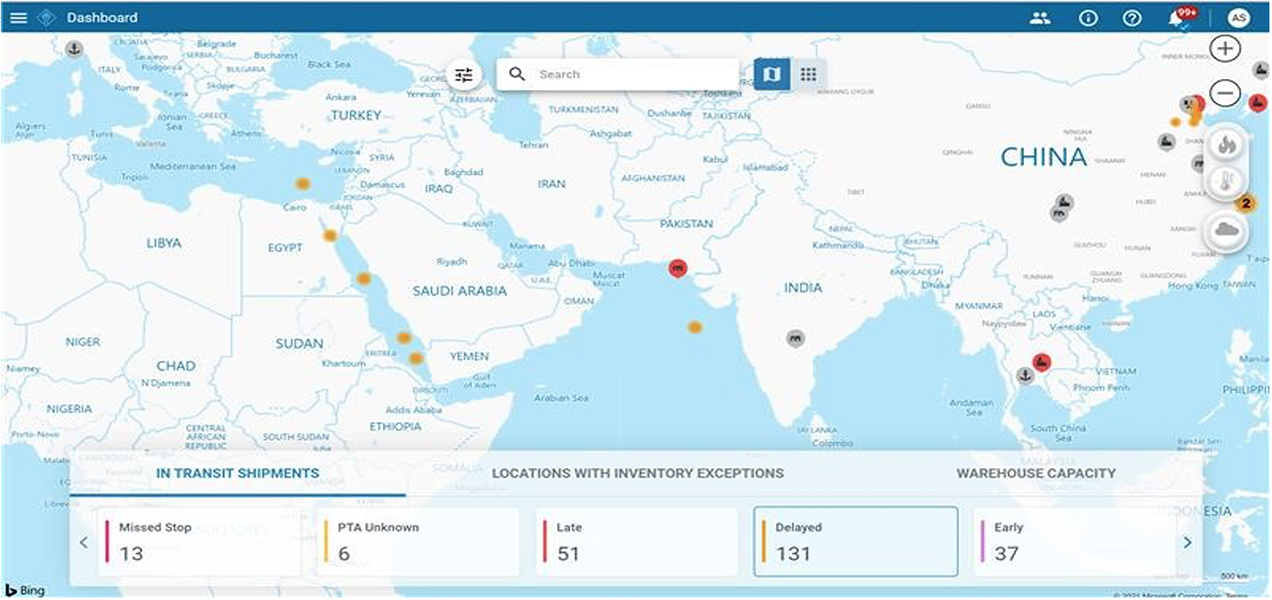Viewport: 1272px width, 600px height.
Task: Toggle the cloud weather overlay
Action: click(1226, 231)
